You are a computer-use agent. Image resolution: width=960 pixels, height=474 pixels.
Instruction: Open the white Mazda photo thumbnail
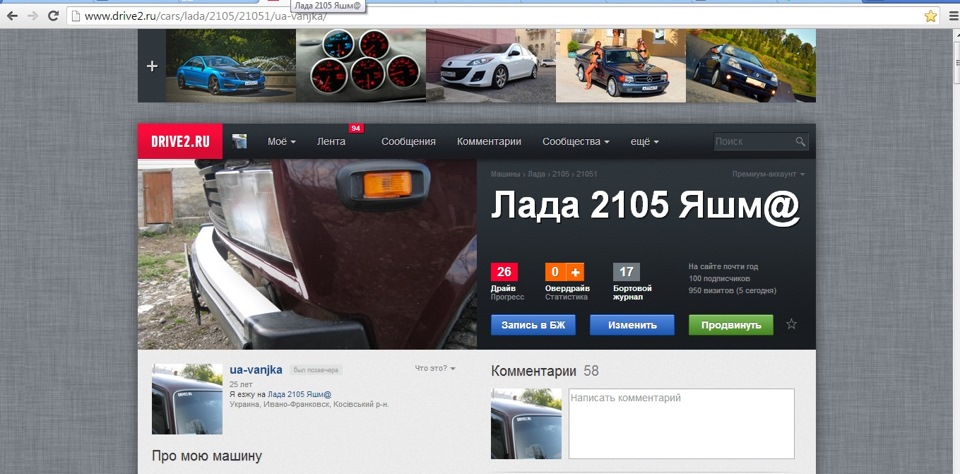tap(491, 66)
